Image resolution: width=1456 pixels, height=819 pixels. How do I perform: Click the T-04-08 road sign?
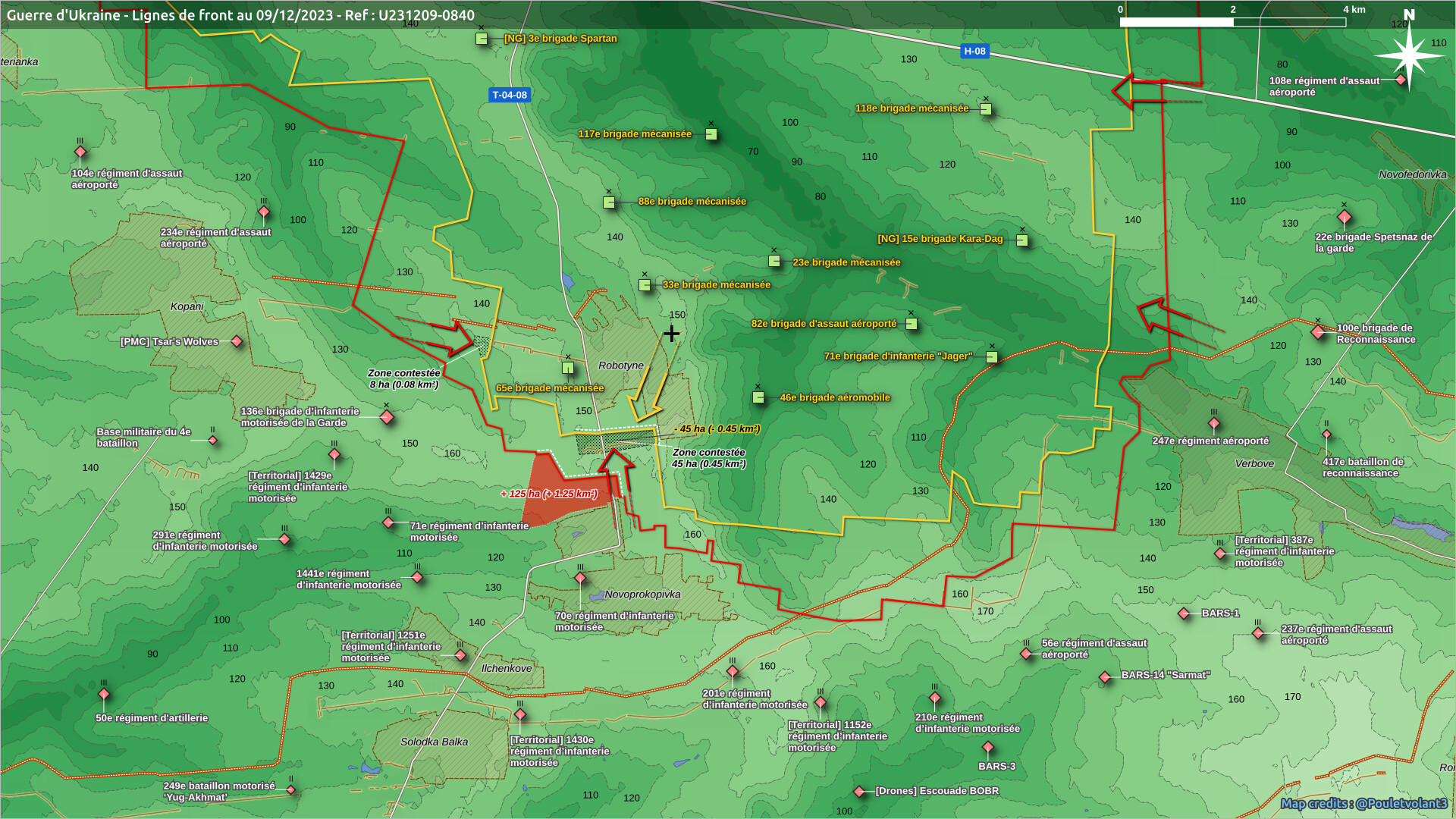coord(510,96)
